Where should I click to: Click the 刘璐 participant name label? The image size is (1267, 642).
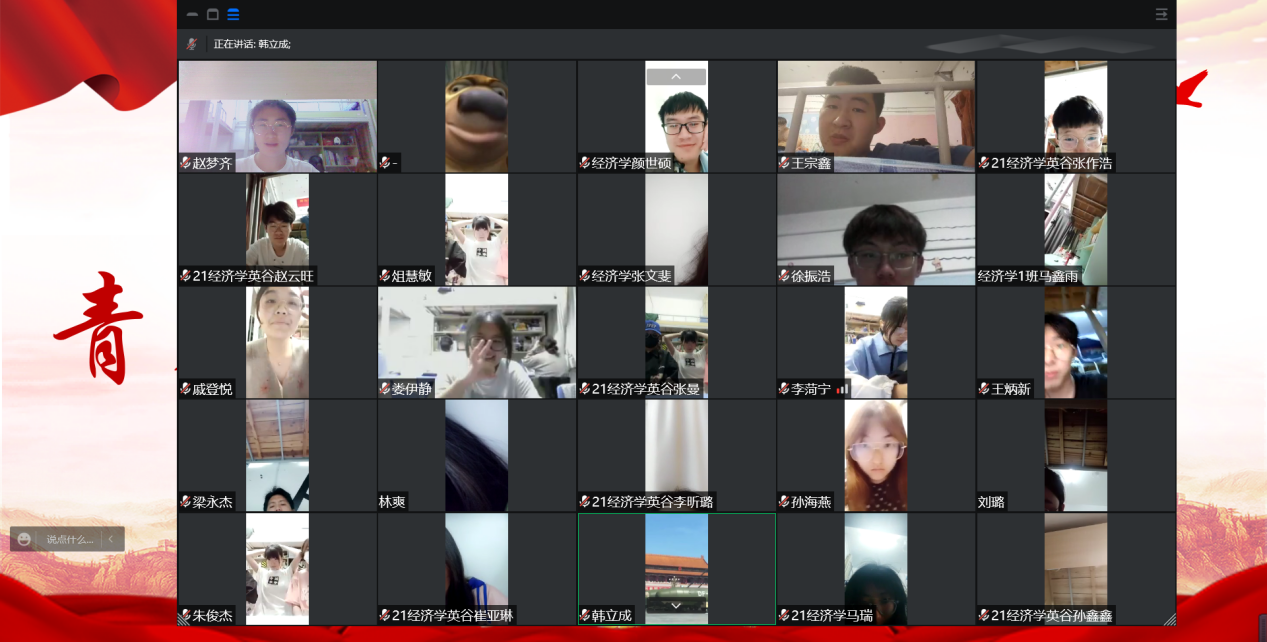click(x=991, y=502)
